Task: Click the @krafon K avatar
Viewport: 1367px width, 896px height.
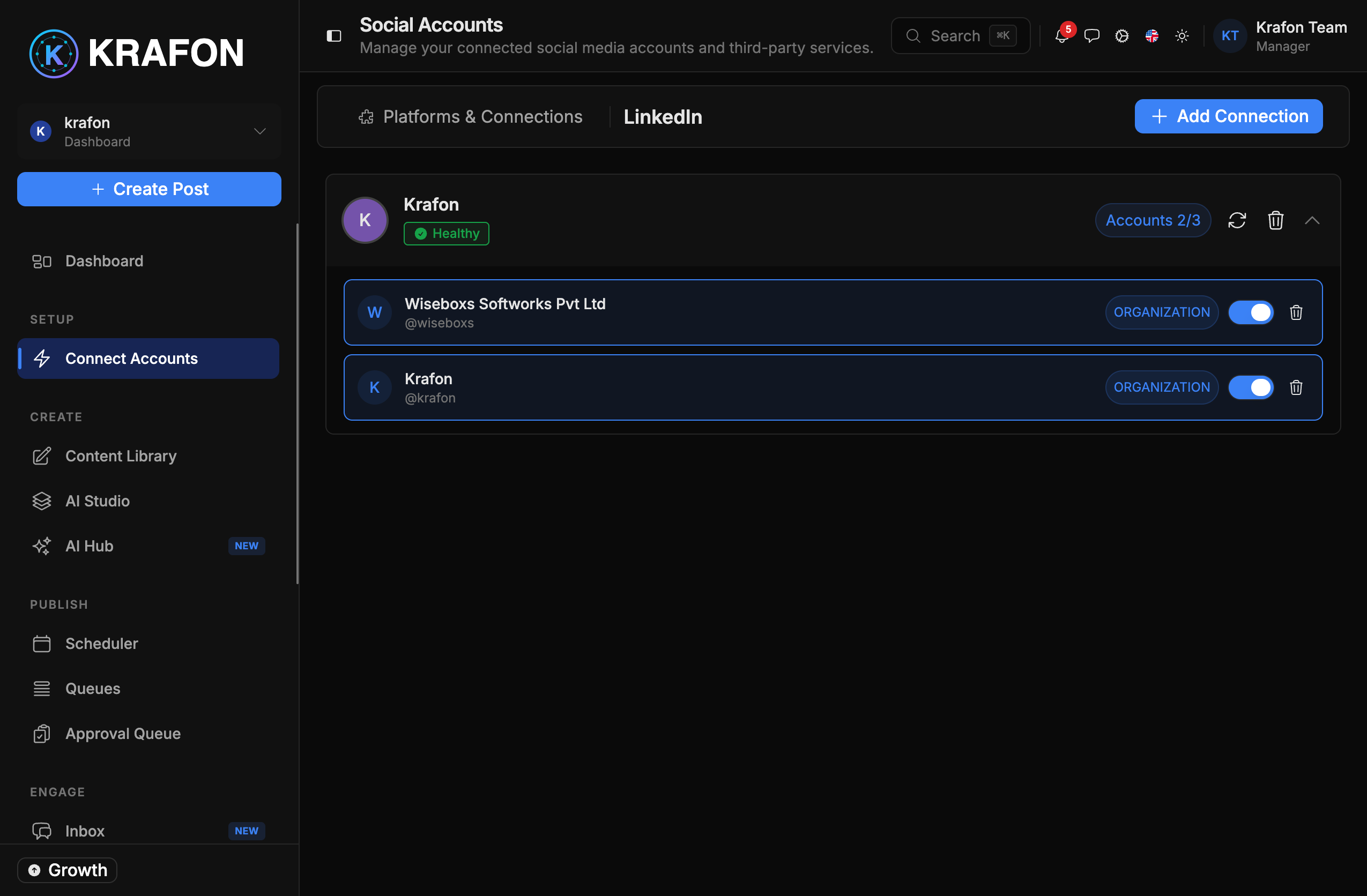Action: click(375, 387)
